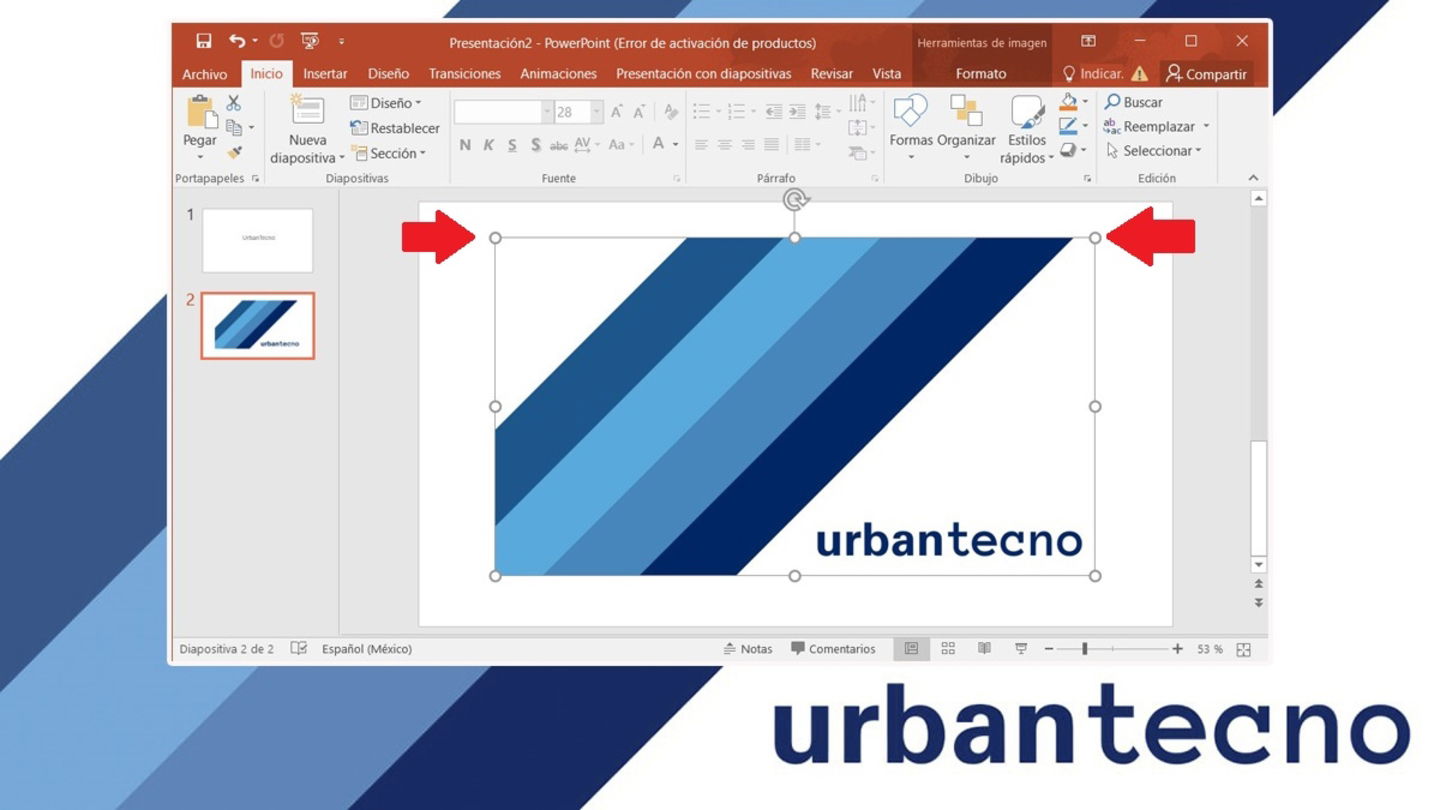Open the Archivo tab
This screenshot has width=1440, height=810.
[x=204, y=74]
